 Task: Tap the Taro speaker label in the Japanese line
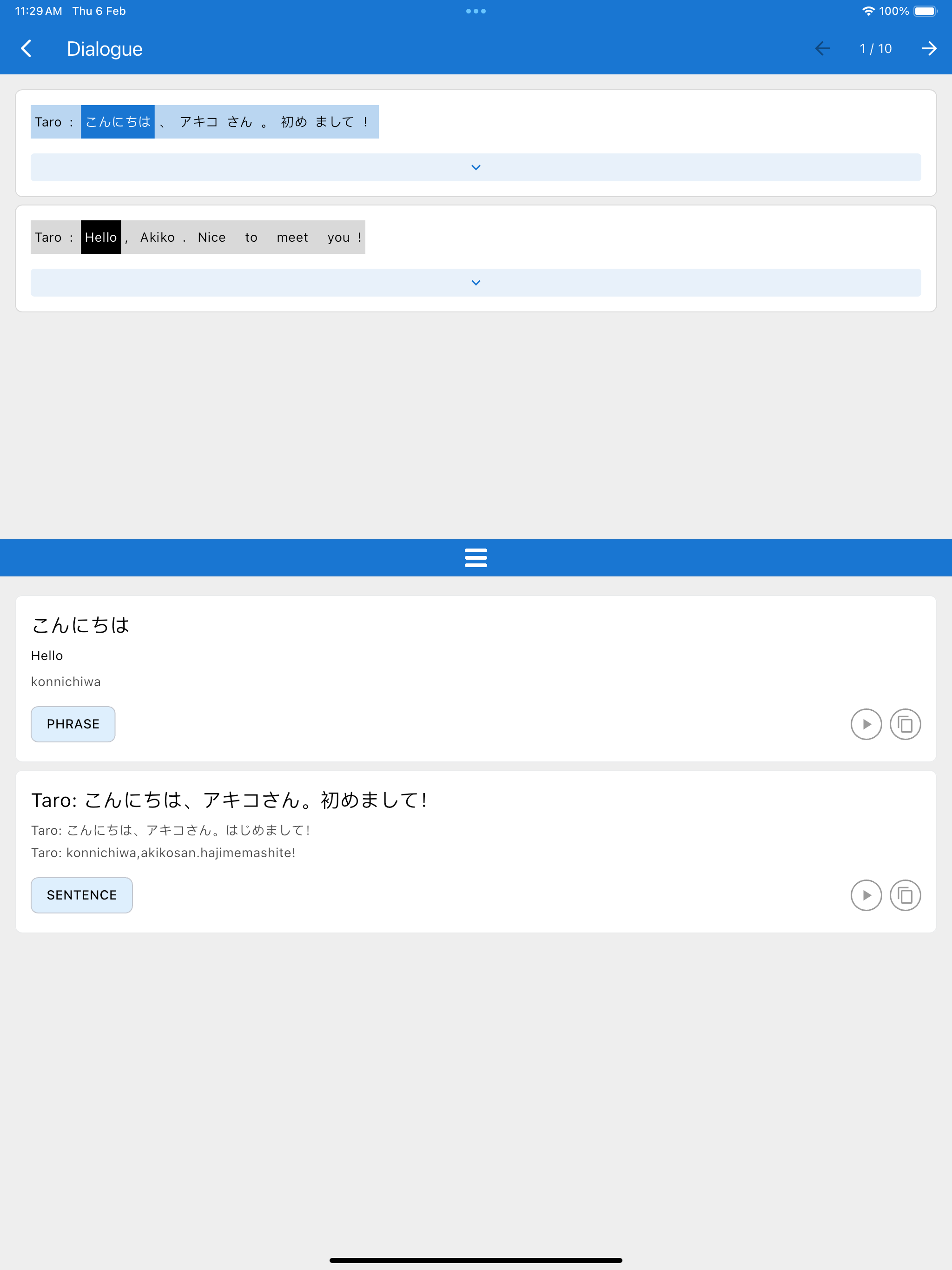click(48, 122)
